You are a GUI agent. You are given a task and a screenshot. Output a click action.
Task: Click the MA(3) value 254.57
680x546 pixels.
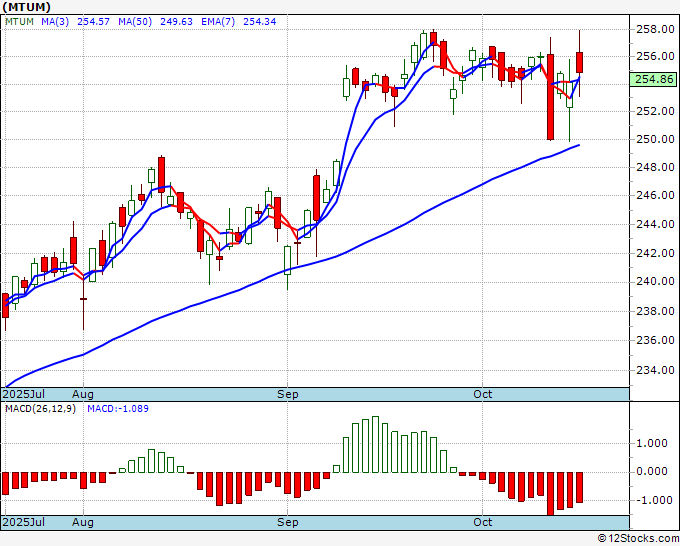click(93, 22)
